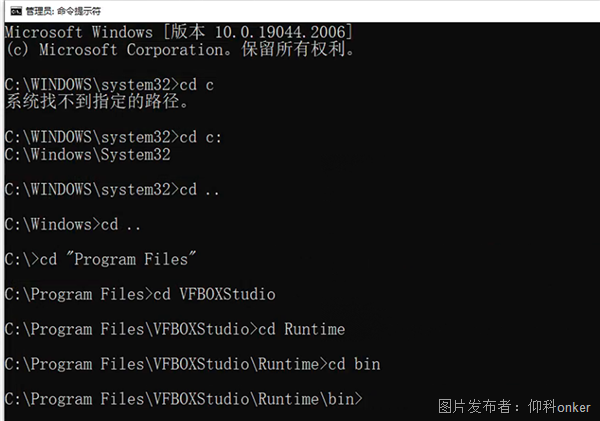
Task: Click the first "cd c" command line
Action: pyautogui.click(x=109, y=84)
